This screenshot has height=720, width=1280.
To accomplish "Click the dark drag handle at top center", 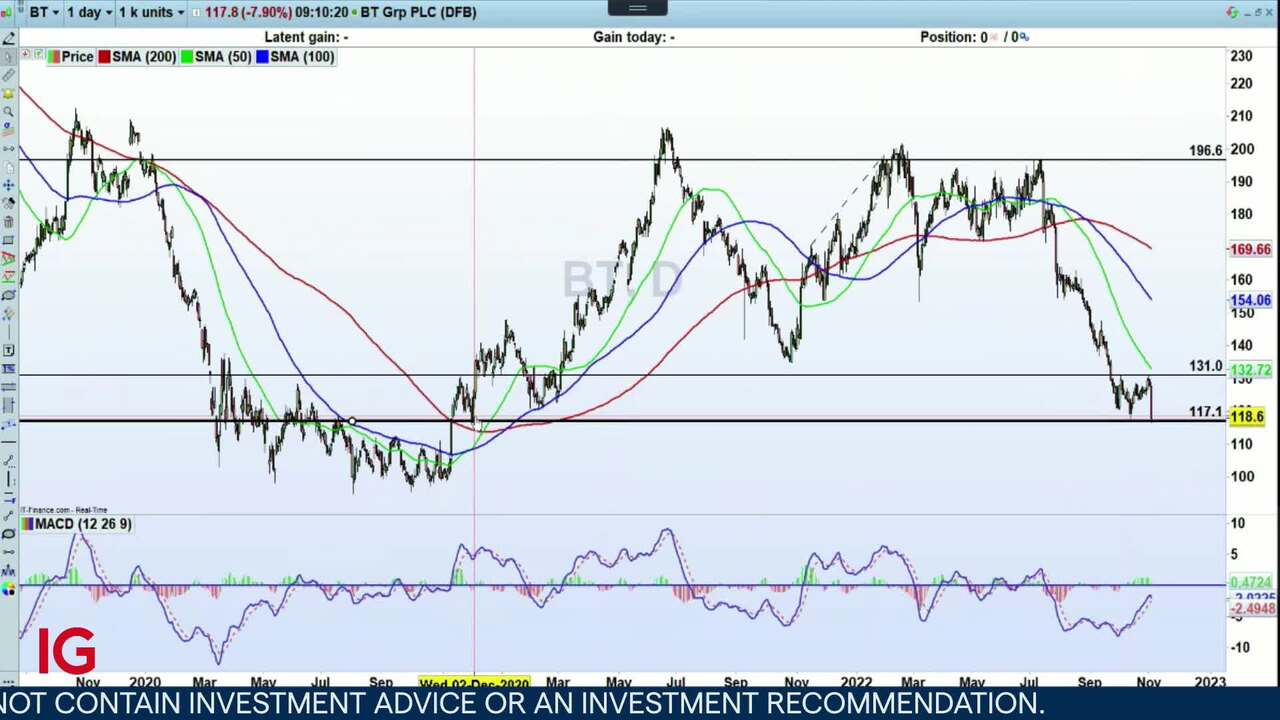I will [x=638, y=8].
